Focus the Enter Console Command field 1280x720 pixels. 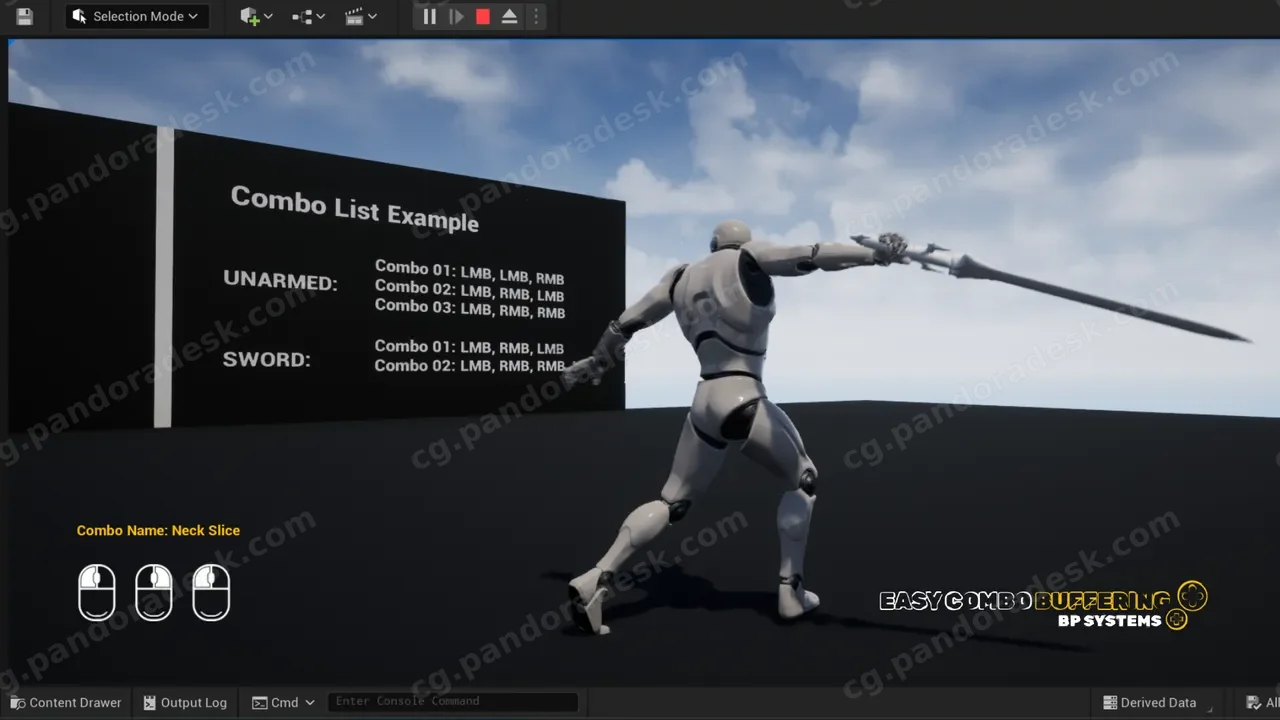pos(453,702)
